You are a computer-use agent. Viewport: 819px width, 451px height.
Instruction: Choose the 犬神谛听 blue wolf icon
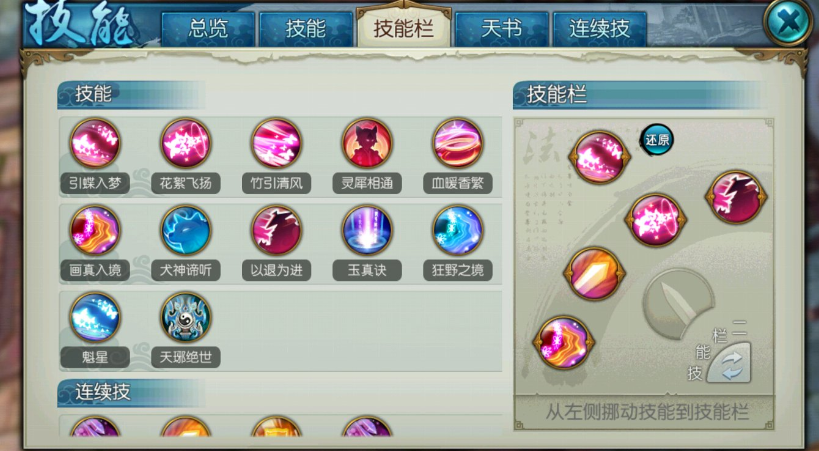pos(185,230)
